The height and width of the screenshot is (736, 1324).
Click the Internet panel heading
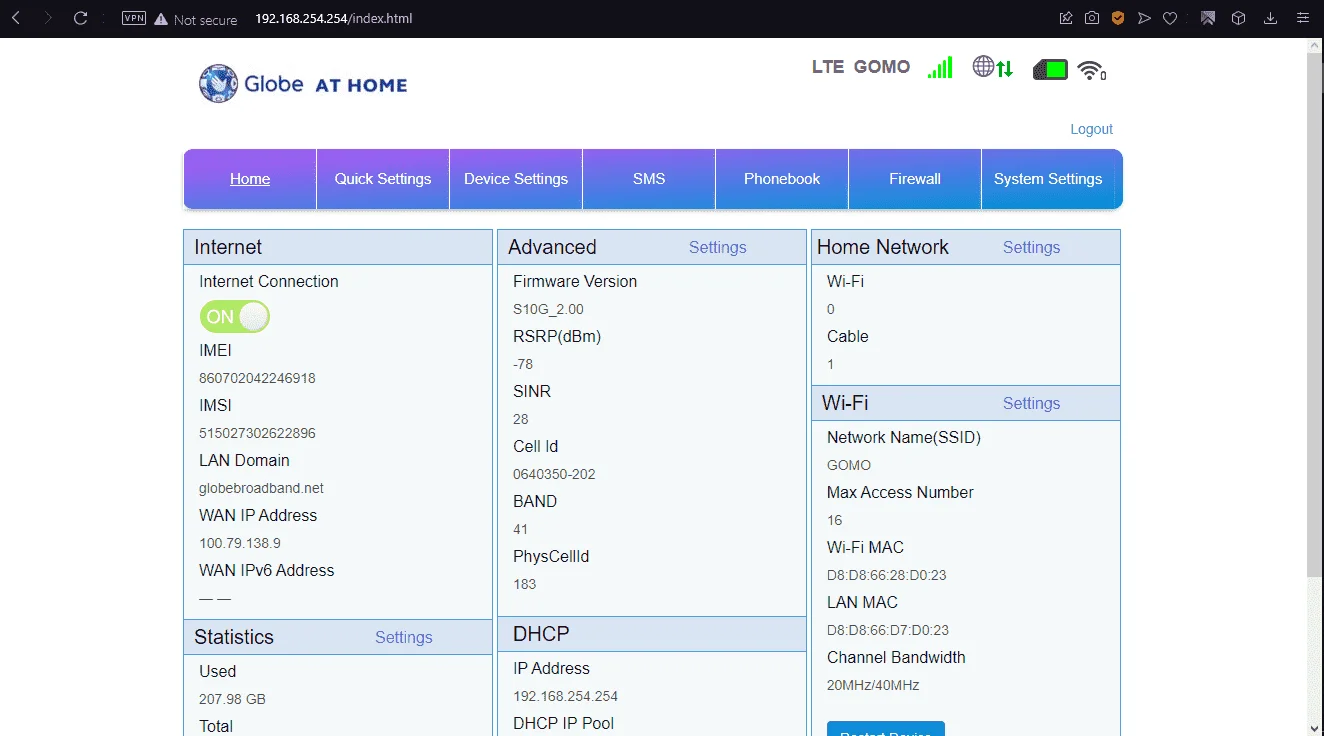[x=228, y=247]
